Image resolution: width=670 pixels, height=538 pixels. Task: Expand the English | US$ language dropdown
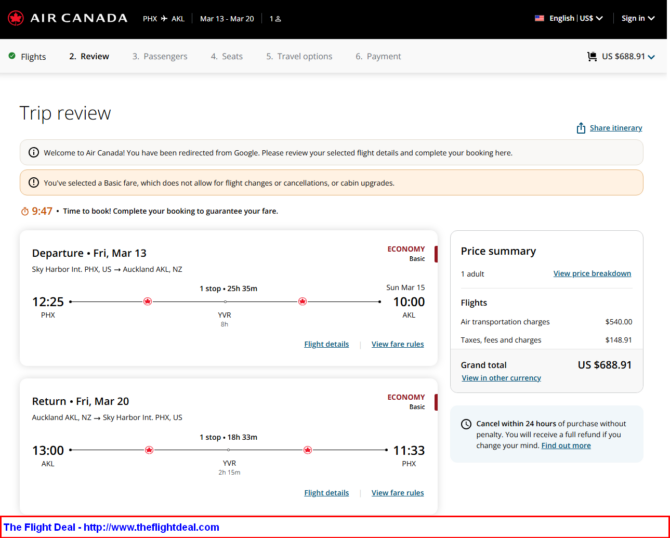click(576, 18)
